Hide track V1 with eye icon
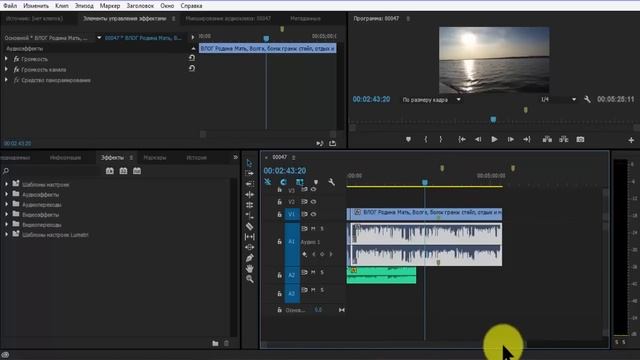The height and width of the screenshot is (360, 640). [x=313, y=214]
